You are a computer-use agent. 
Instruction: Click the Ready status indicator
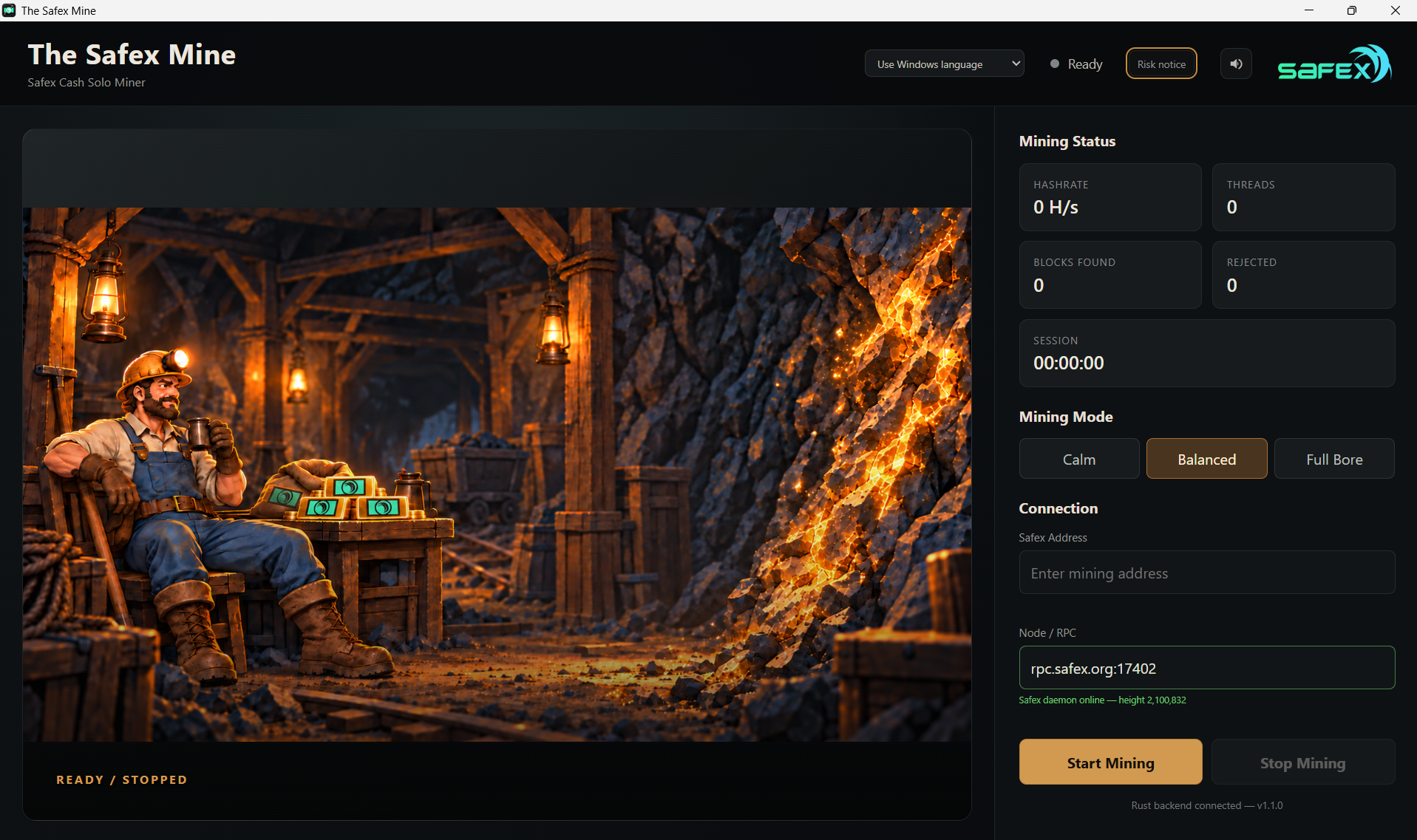tap(1077, 64)
